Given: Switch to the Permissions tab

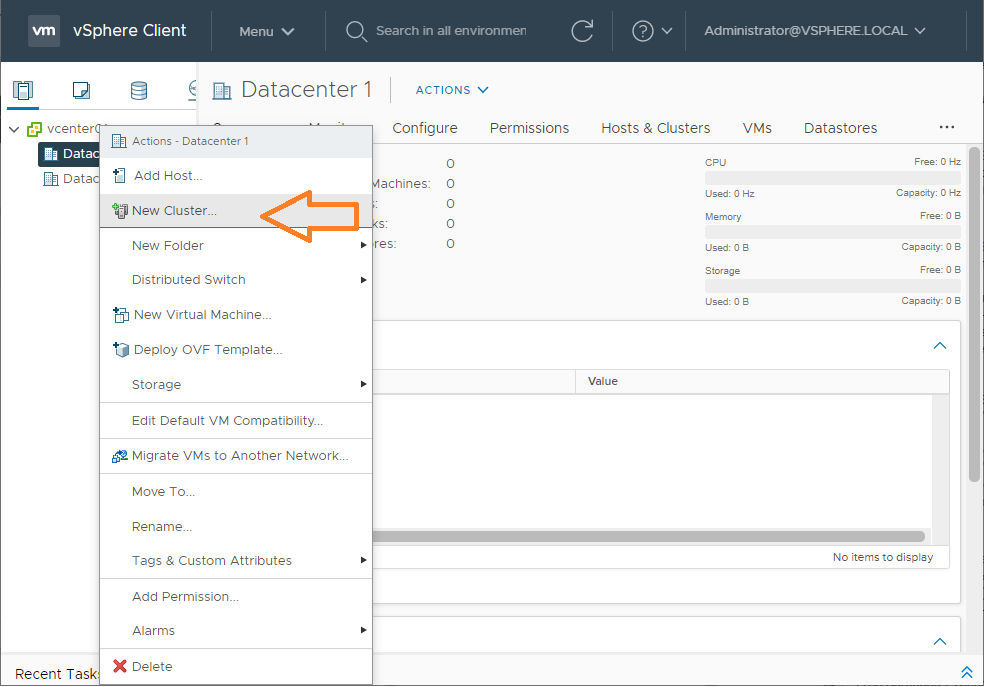Looking at the screenshot, I should (529, 128).
